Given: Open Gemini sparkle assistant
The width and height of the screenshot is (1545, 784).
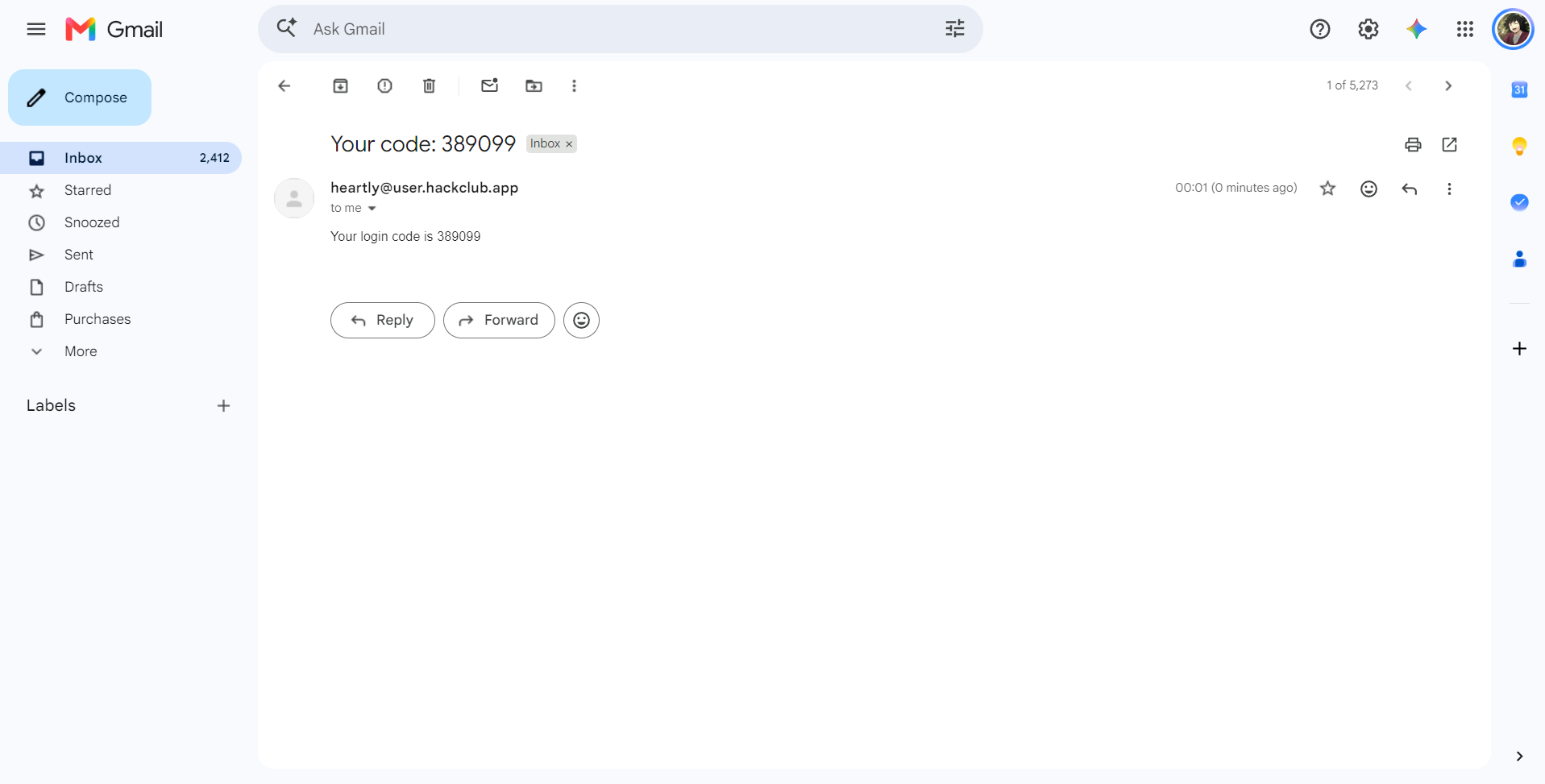Looking at the screenshot, I should [x=1417, y=30].
